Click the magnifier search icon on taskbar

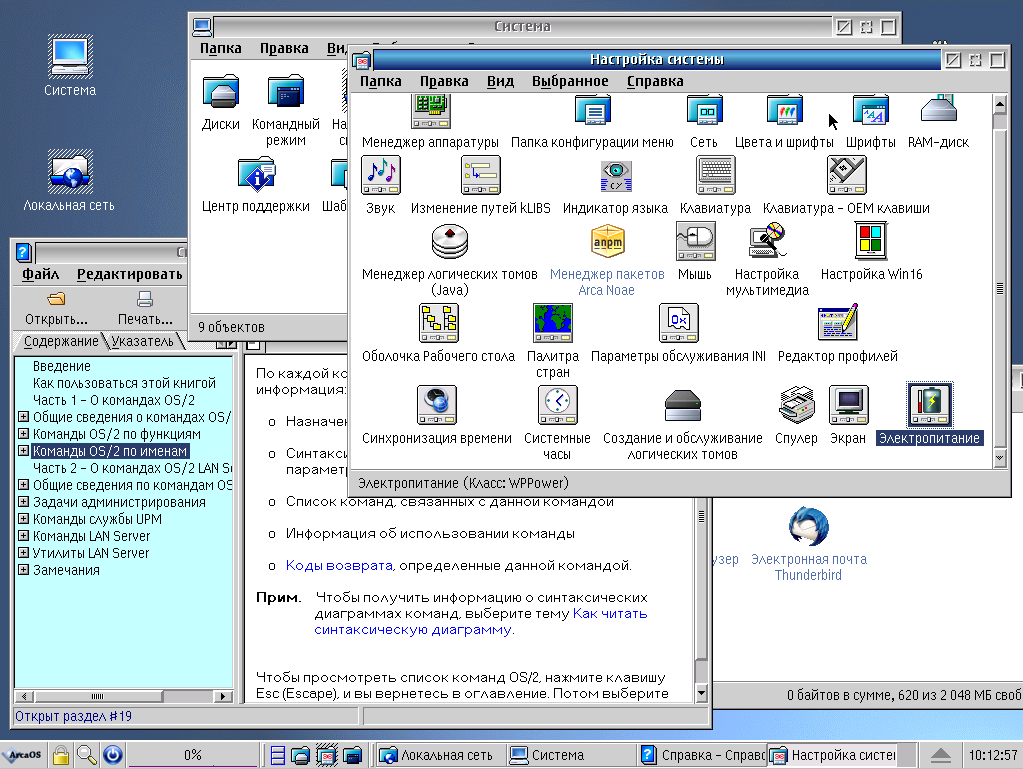tap(86, 755)
